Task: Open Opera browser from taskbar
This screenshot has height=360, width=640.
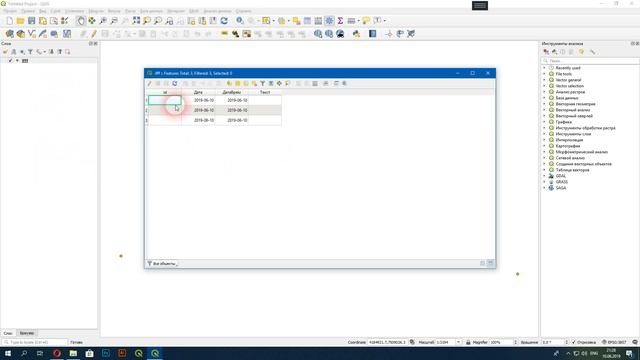Action: (57, 353)
